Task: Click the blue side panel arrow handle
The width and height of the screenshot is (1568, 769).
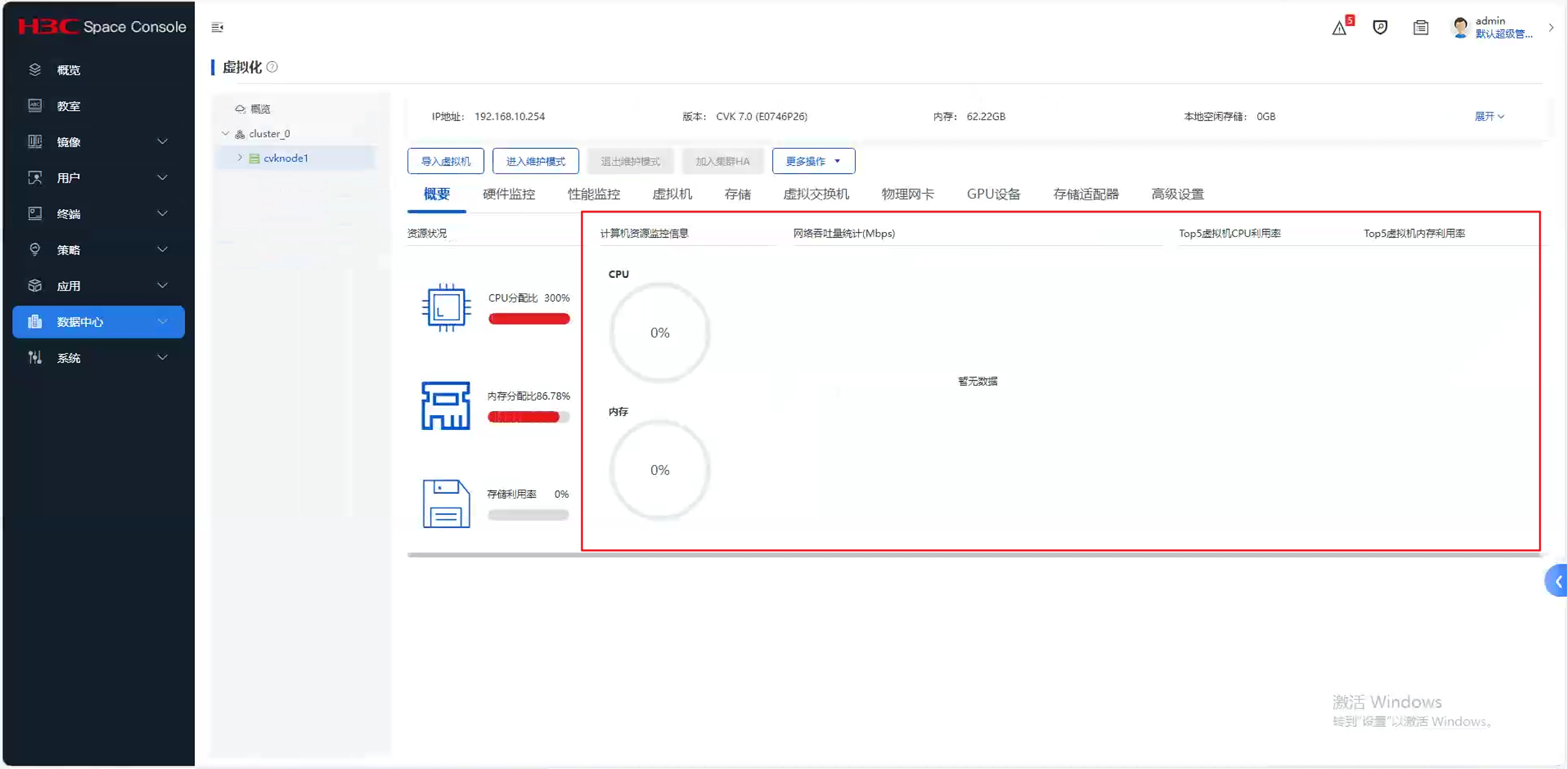Action: [x=1557, y=581]
